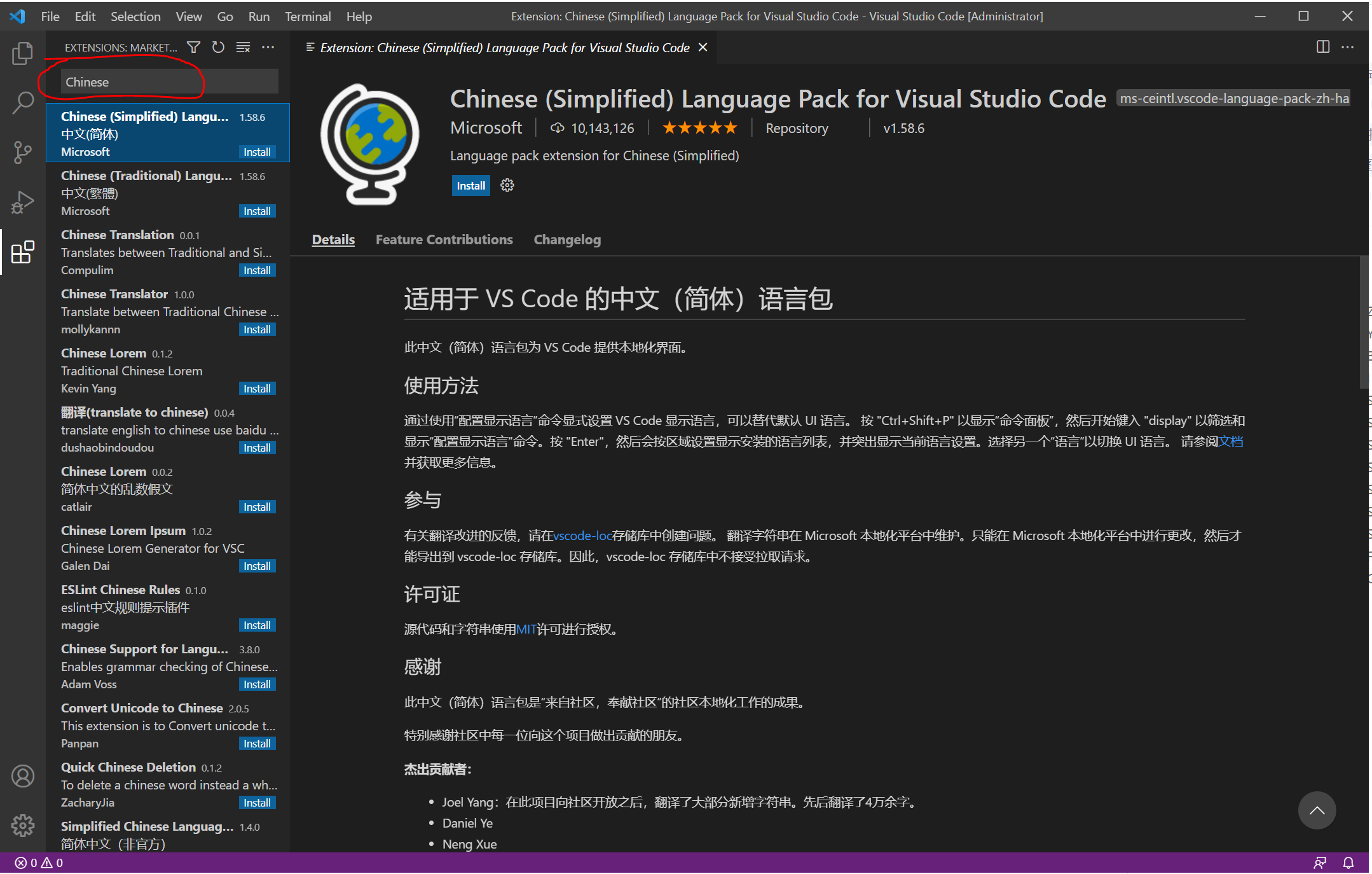Click the Explorer icon in the Activity Bar

click(23, 53)
